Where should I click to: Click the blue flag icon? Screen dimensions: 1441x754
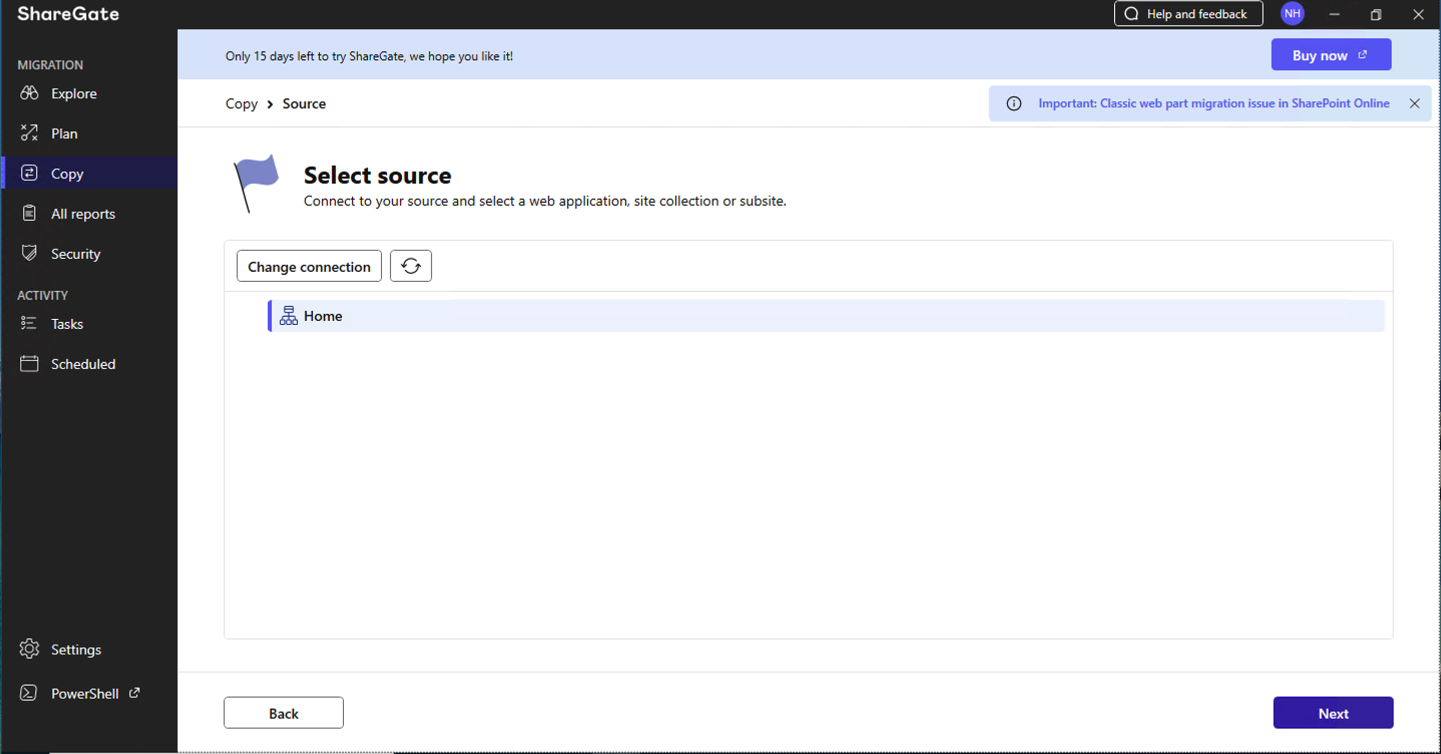[x=256, y=184]
